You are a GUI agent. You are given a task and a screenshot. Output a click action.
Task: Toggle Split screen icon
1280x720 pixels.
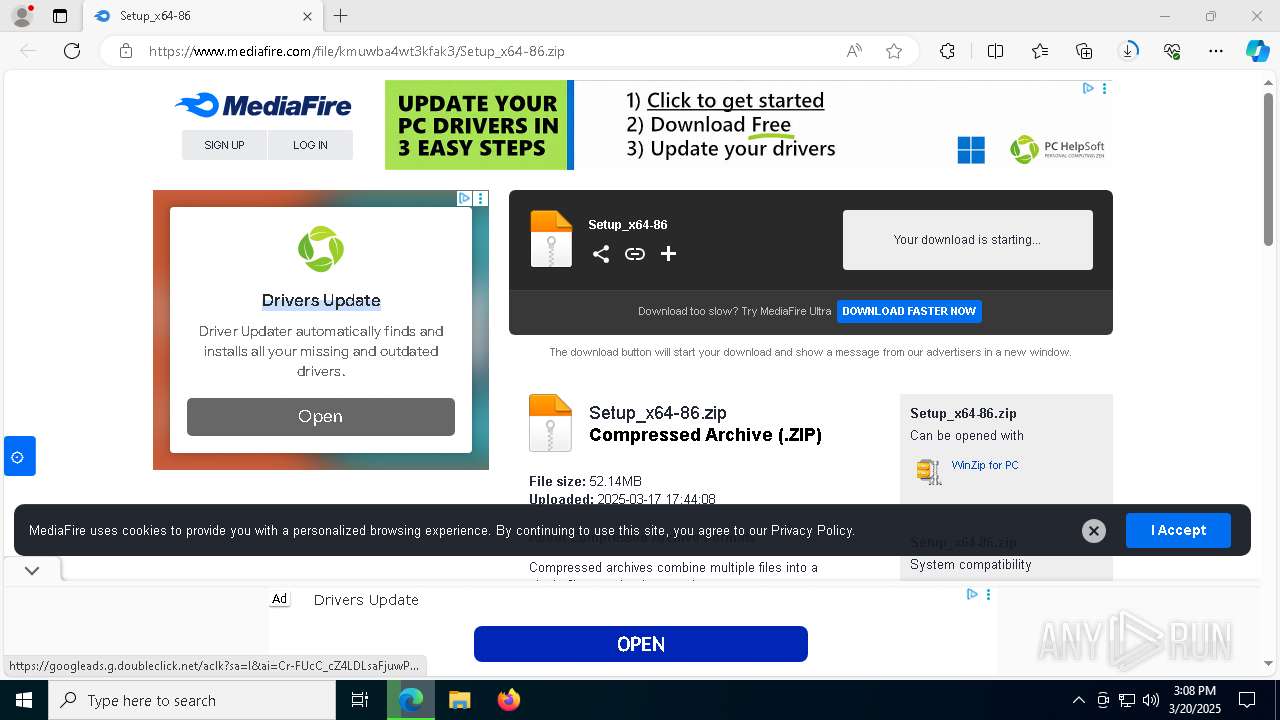coord(995,51)
